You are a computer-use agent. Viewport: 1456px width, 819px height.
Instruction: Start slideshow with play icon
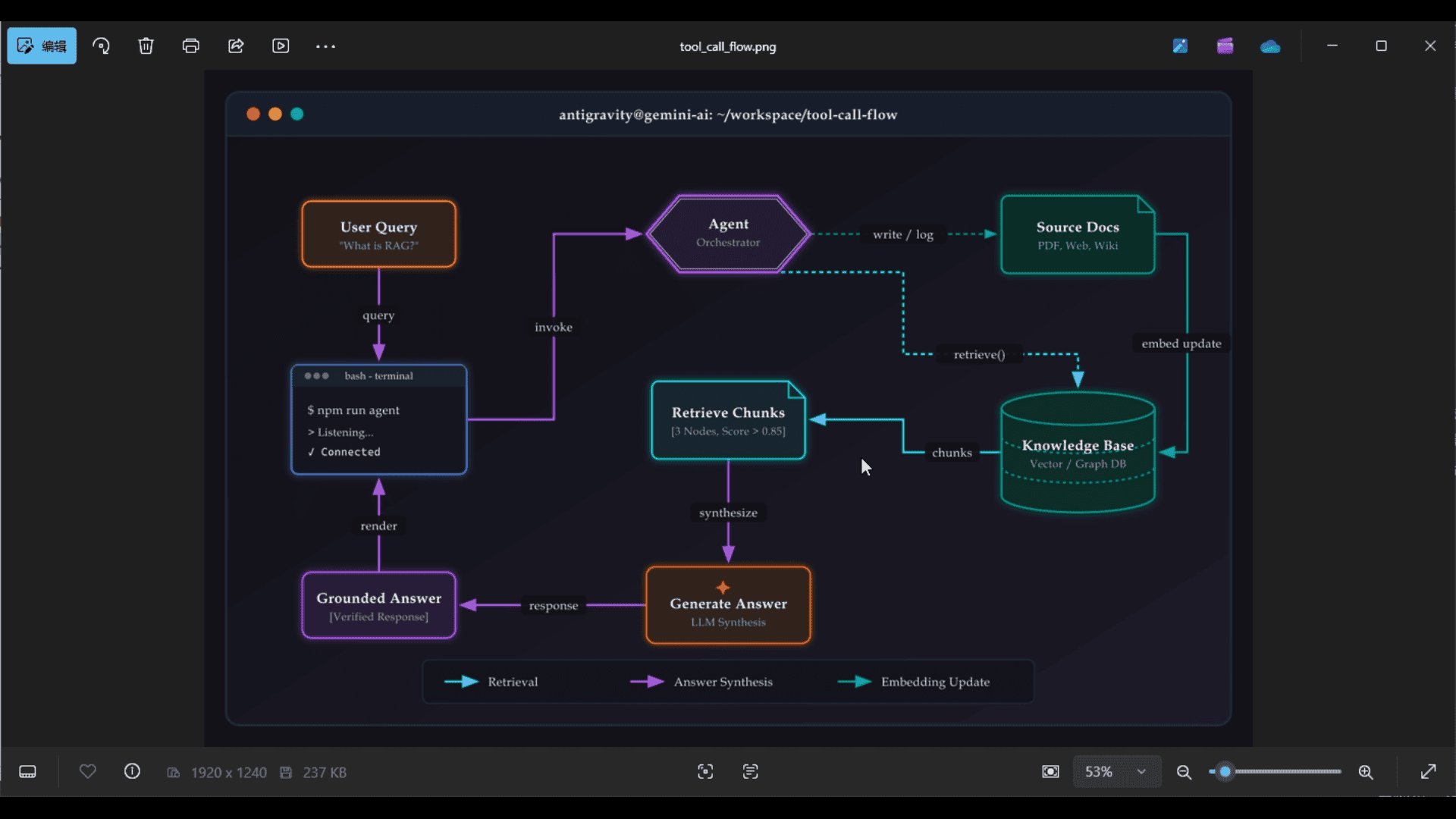tap(281, 46)
